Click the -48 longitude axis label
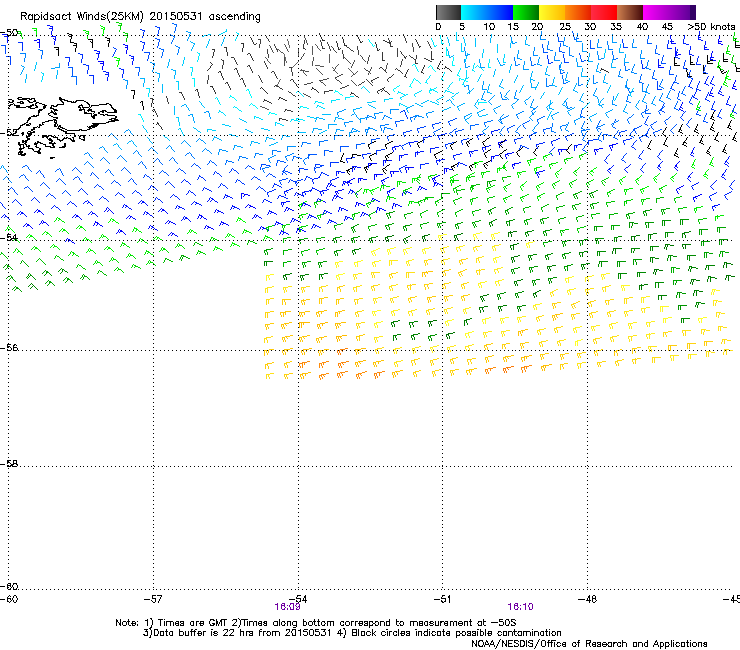 pyautogui.click(x=587, y=599)
